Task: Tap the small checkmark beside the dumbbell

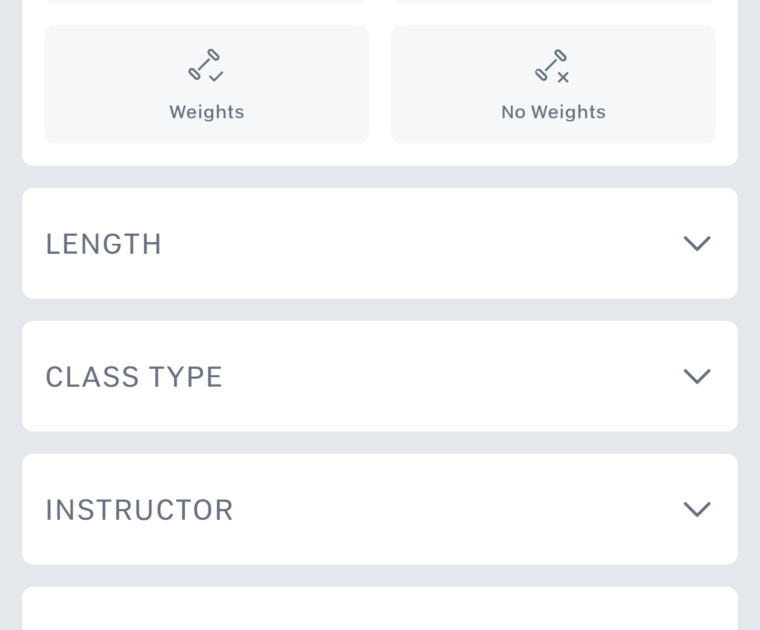Action: point(217,76)
